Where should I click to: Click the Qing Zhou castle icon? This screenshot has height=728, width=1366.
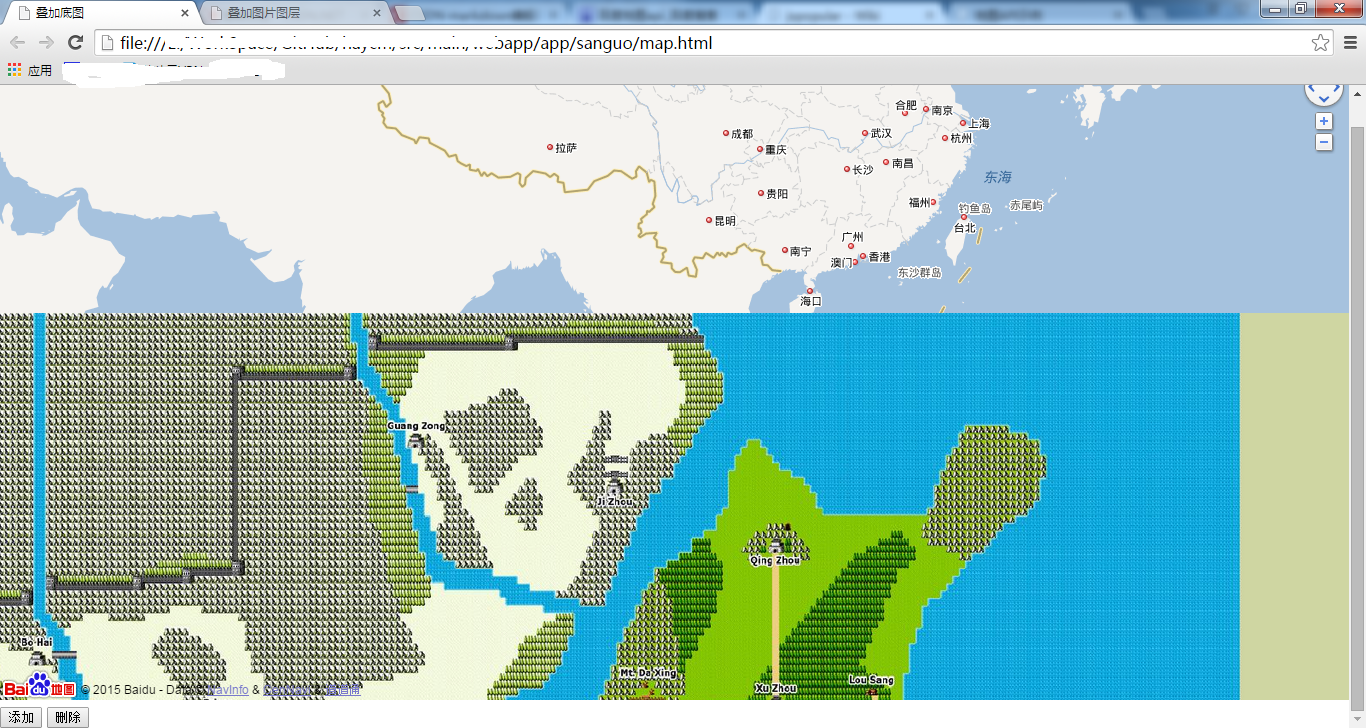tap(775, 546)
